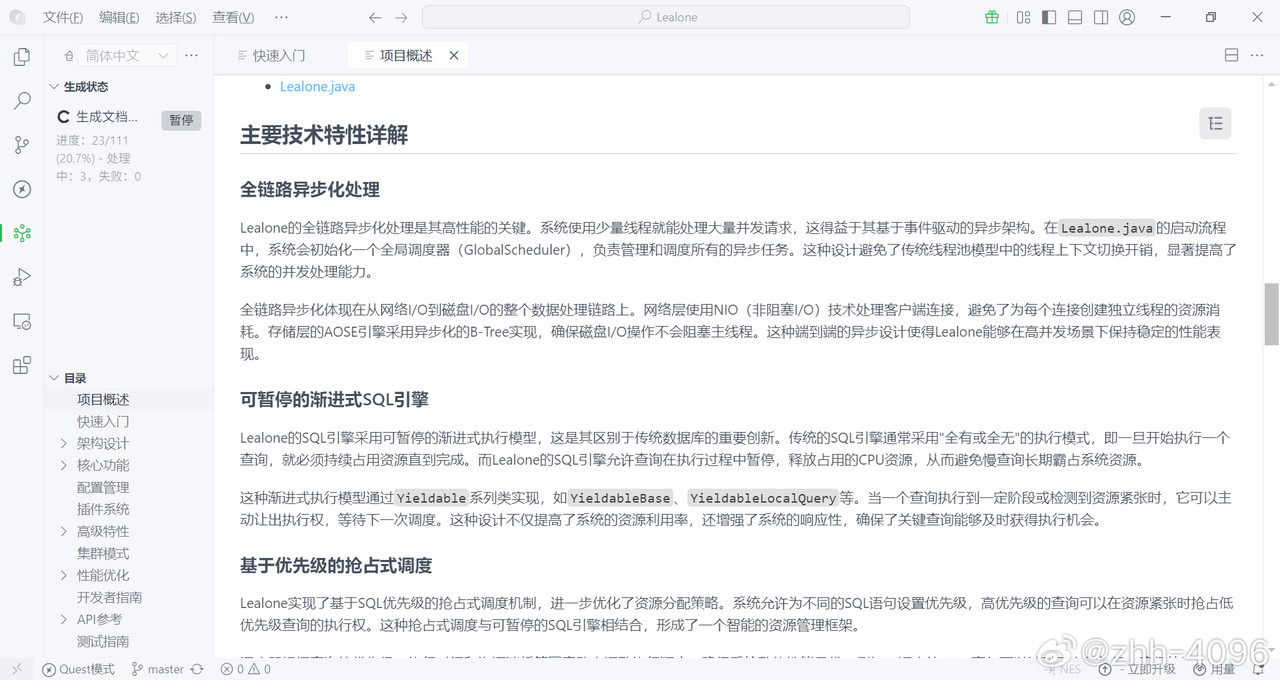Navigate back with the left arrow

tap(375, 17)
